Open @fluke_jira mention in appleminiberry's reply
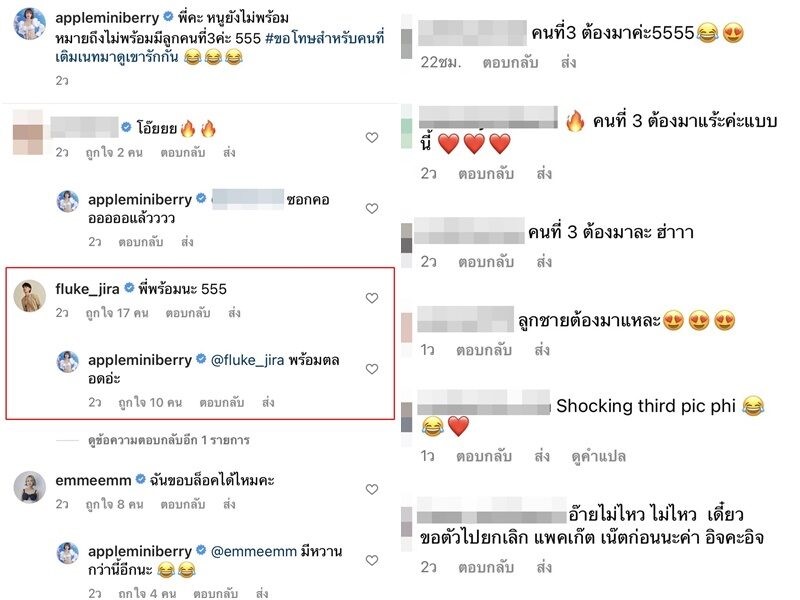Screen dimensions: 800x600 tap(247, 360)
